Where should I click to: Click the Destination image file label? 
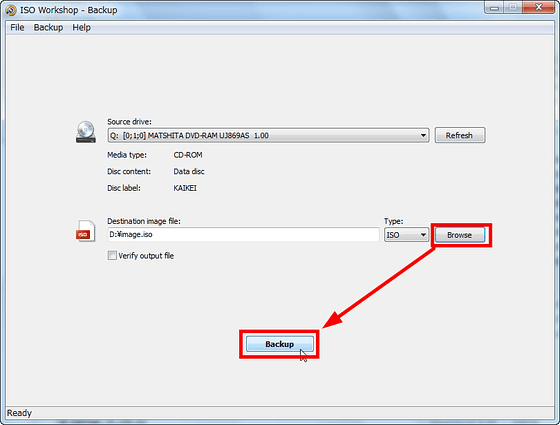(144, 221)
